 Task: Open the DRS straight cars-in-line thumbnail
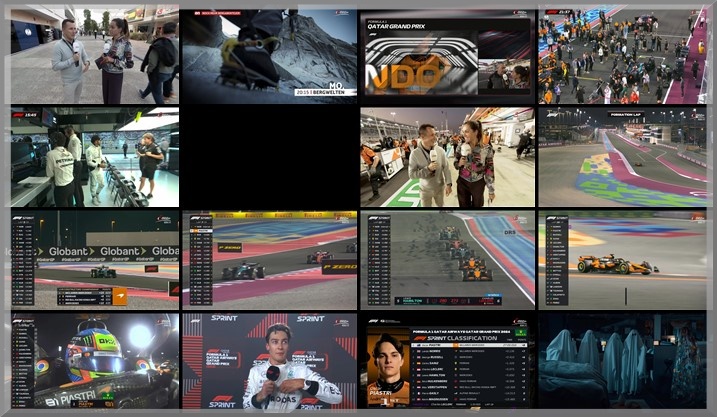[447, 260]
